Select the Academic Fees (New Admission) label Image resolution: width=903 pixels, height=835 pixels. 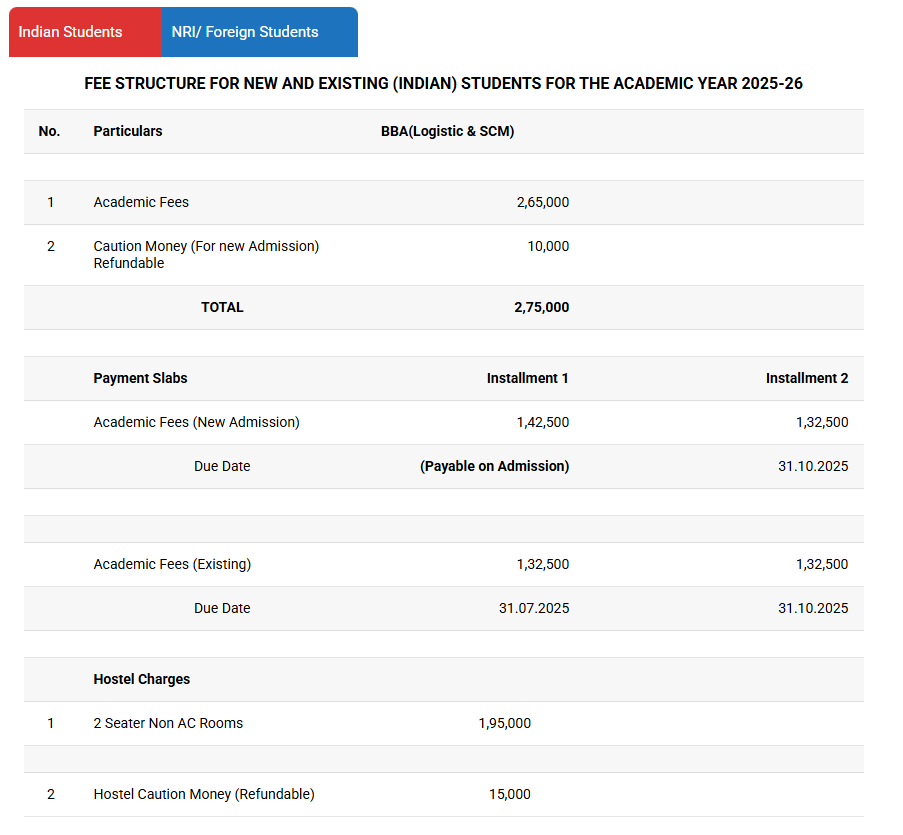point(196,422)
